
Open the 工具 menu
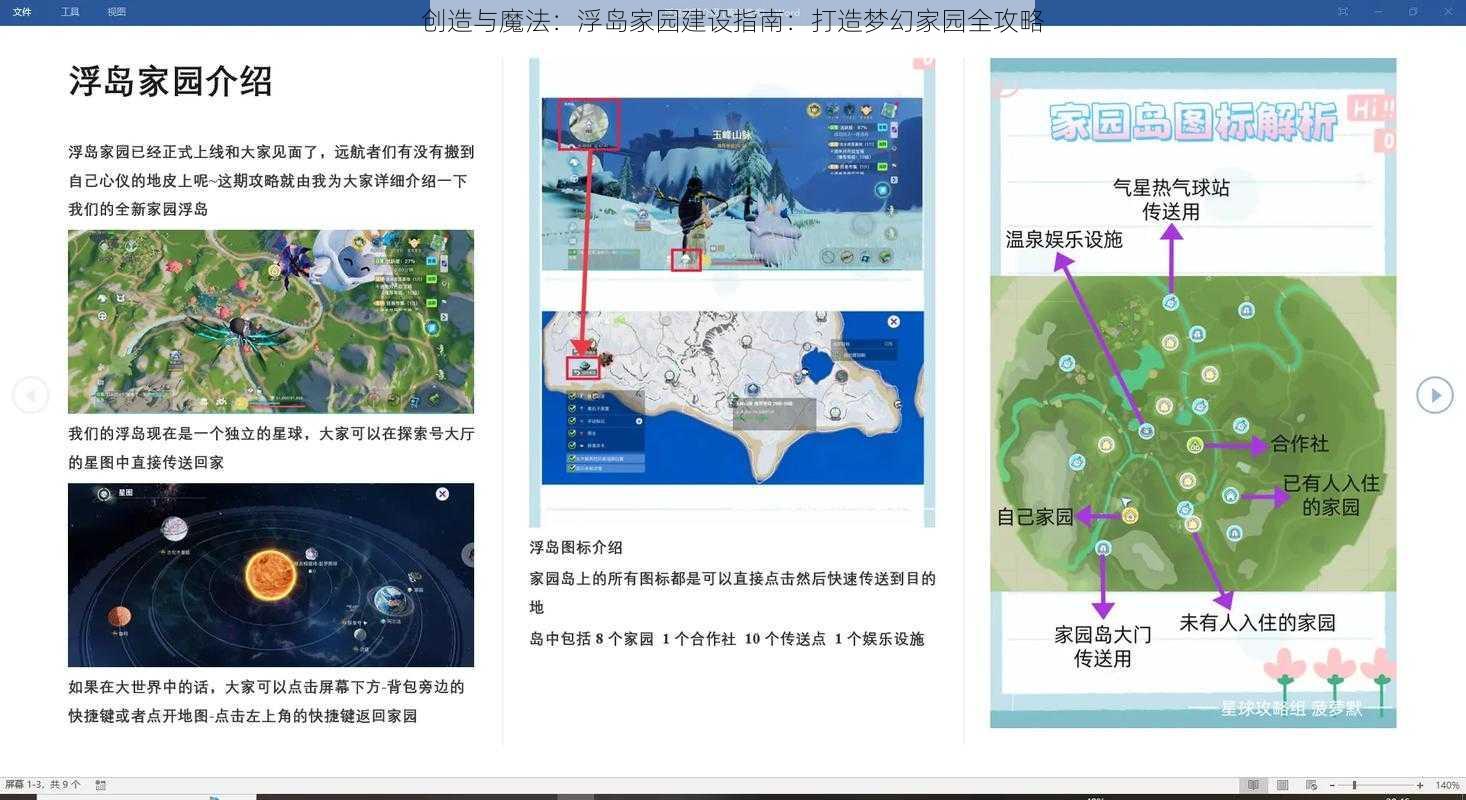tap(70, 12)
